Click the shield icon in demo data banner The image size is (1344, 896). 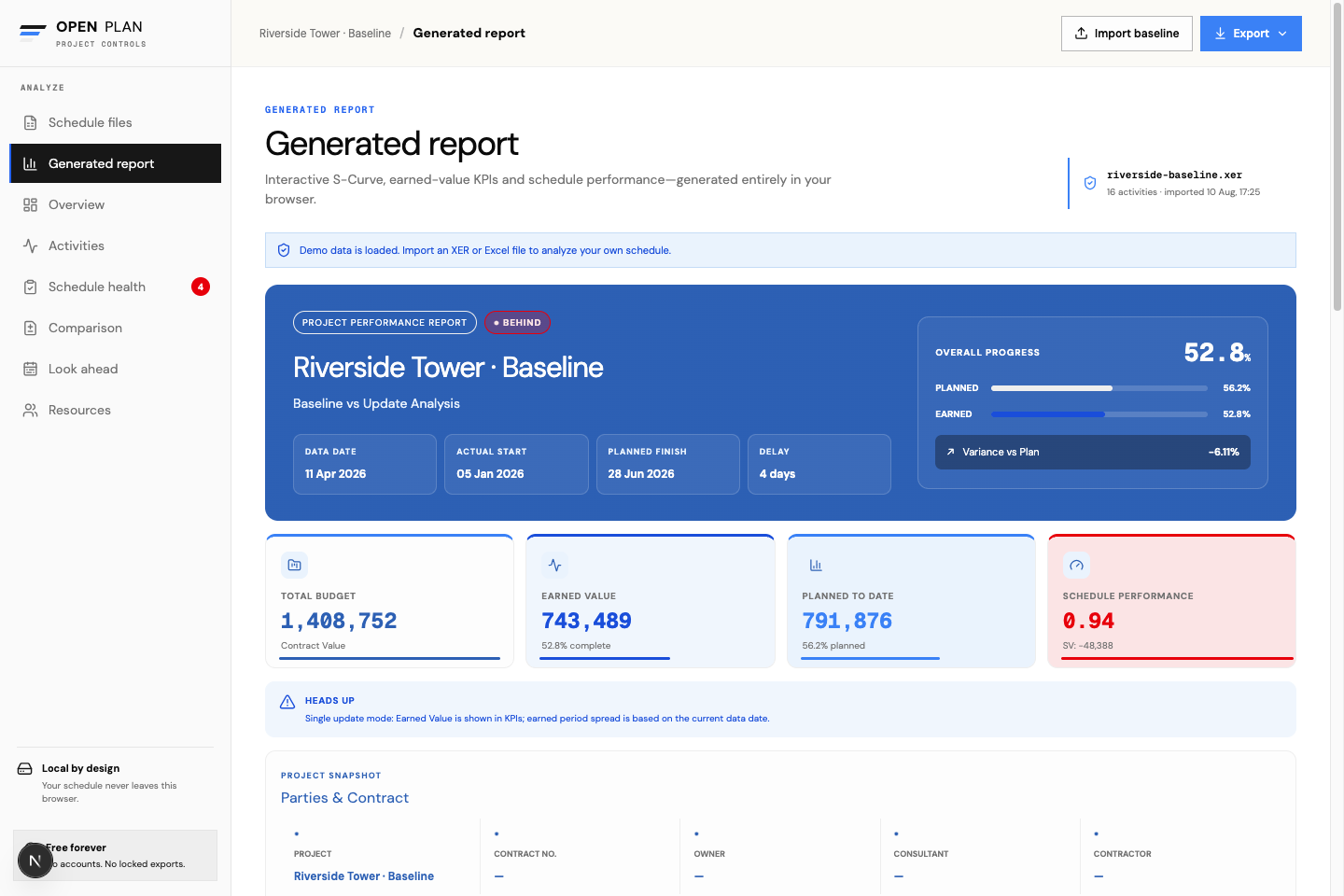pos(284,250)
